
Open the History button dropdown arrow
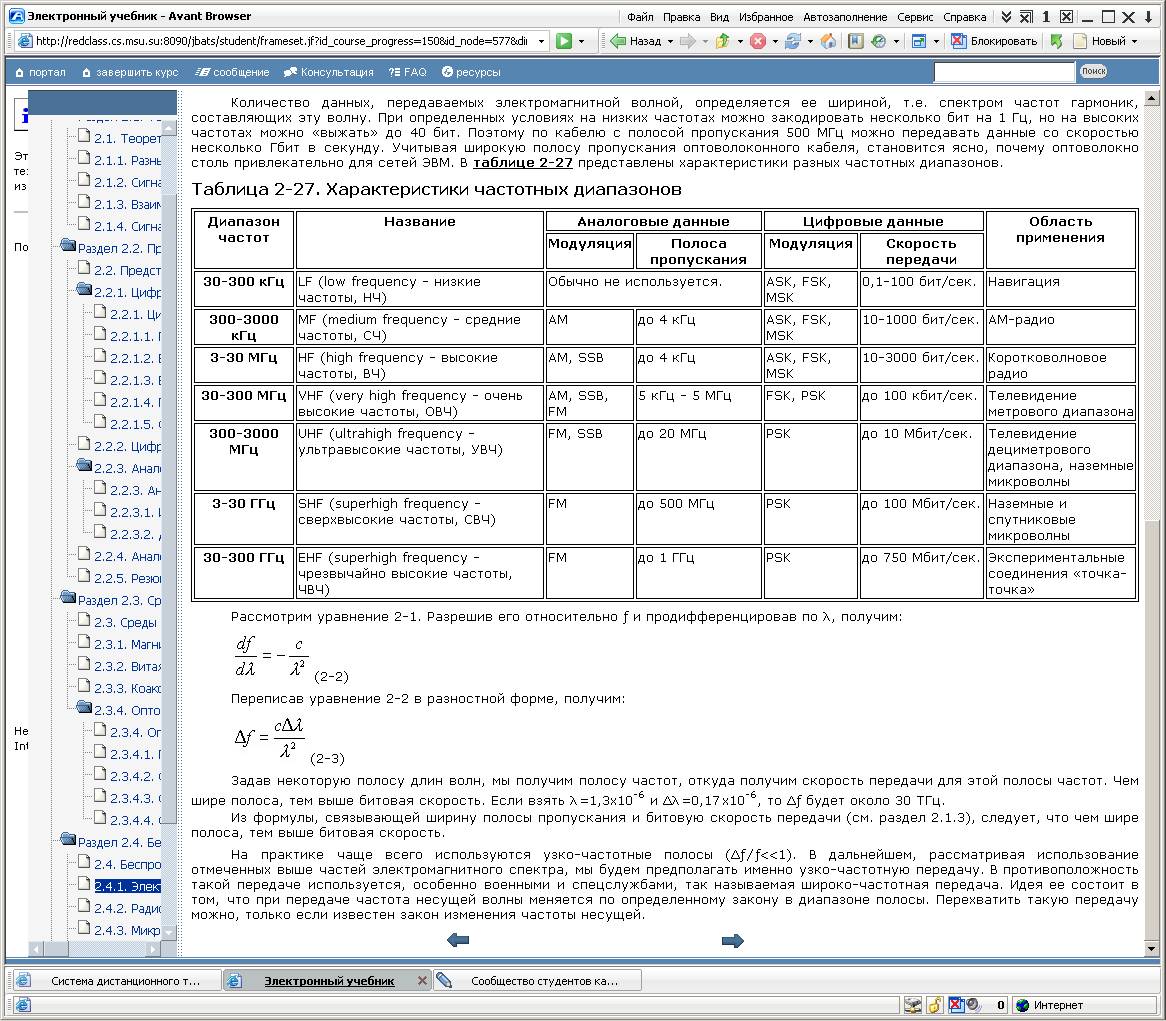click(896, 41)
